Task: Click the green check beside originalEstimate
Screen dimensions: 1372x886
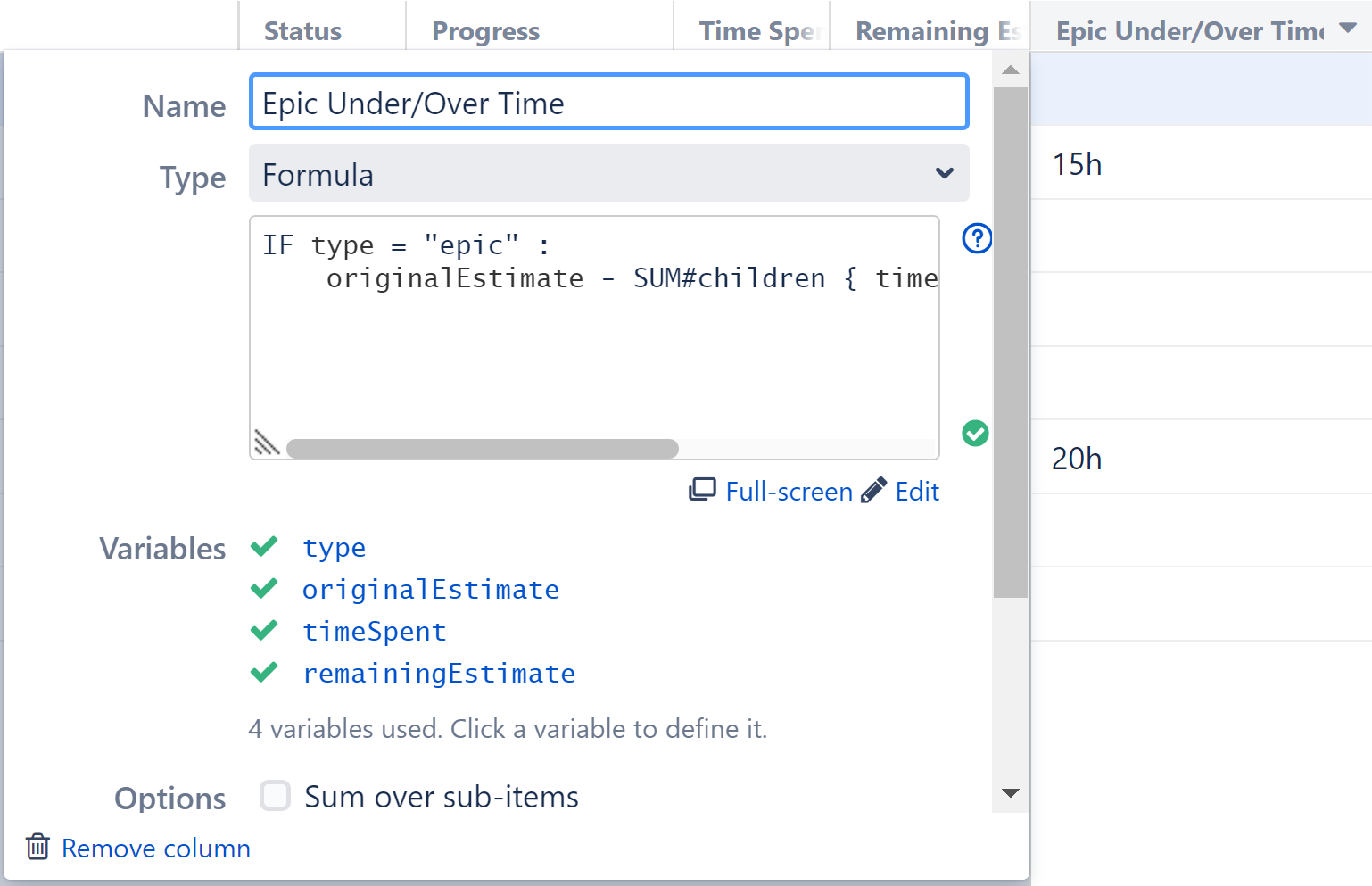Action: [264, 588]
